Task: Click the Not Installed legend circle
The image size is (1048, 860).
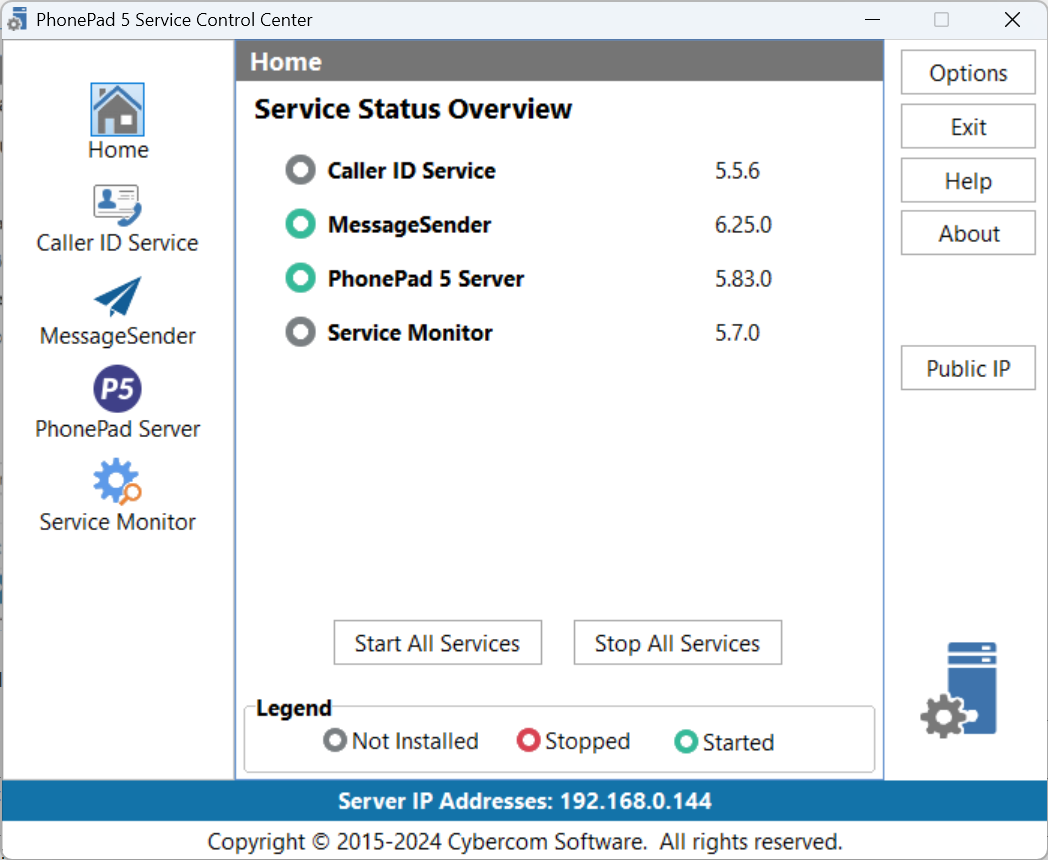Action: [335, 740]
